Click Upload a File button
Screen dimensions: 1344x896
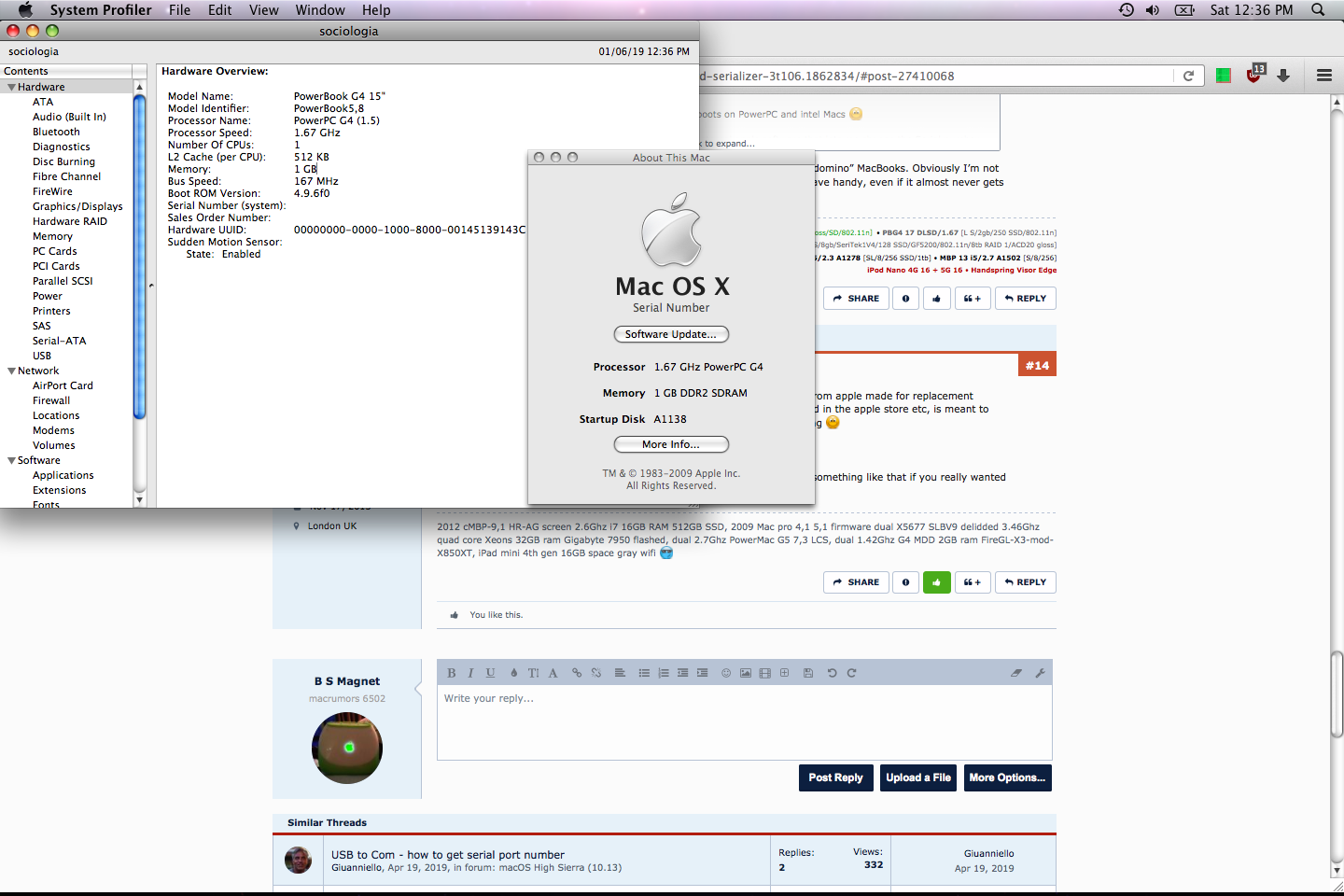pos(918,777)
